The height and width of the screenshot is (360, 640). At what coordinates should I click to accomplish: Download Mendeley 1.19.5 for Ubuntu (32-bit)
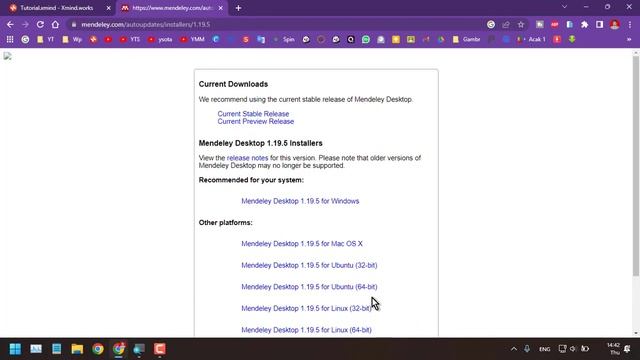click(x=309, y=265)
